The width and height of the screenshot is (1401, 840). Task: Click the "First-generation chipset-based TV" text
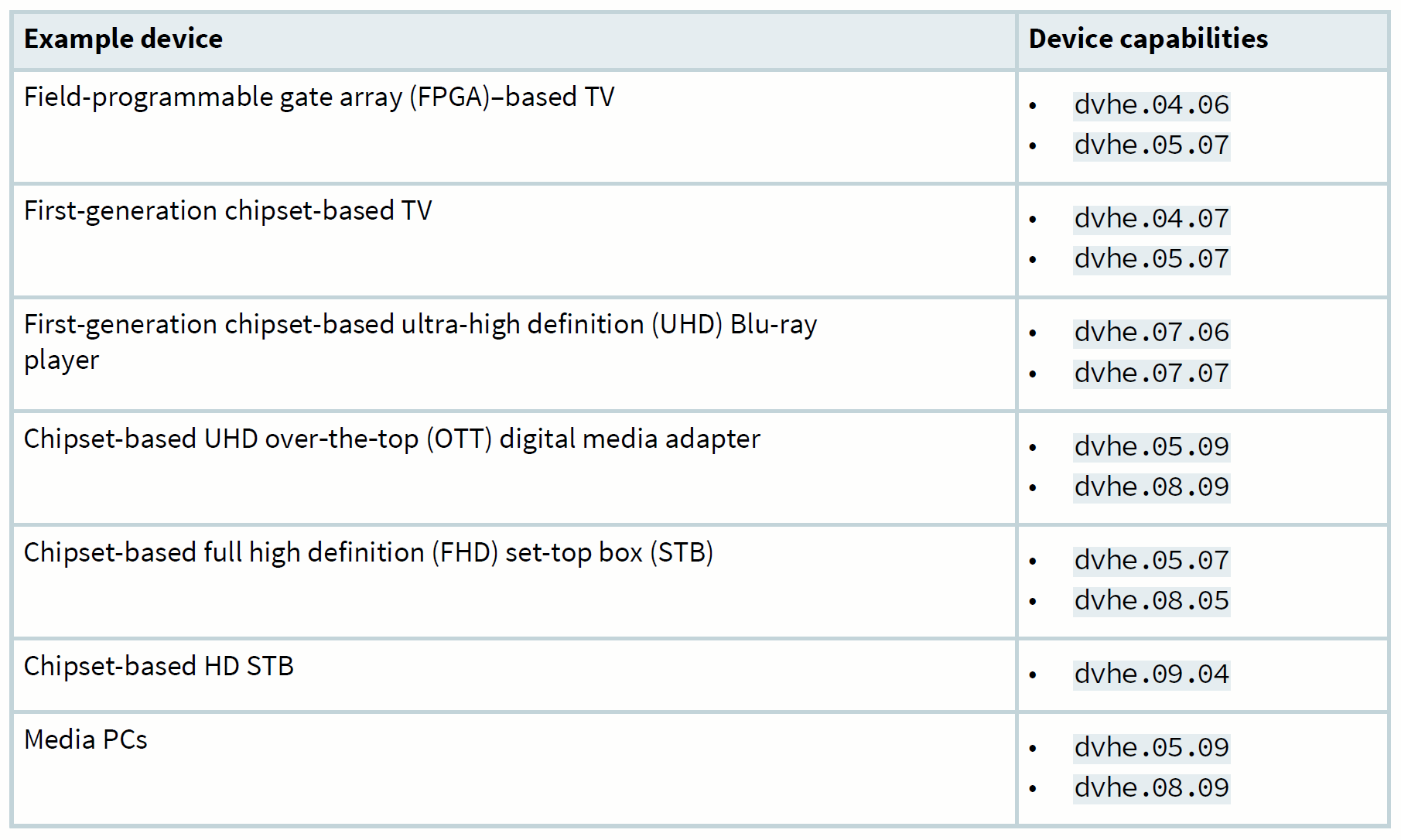click(227, 211)
